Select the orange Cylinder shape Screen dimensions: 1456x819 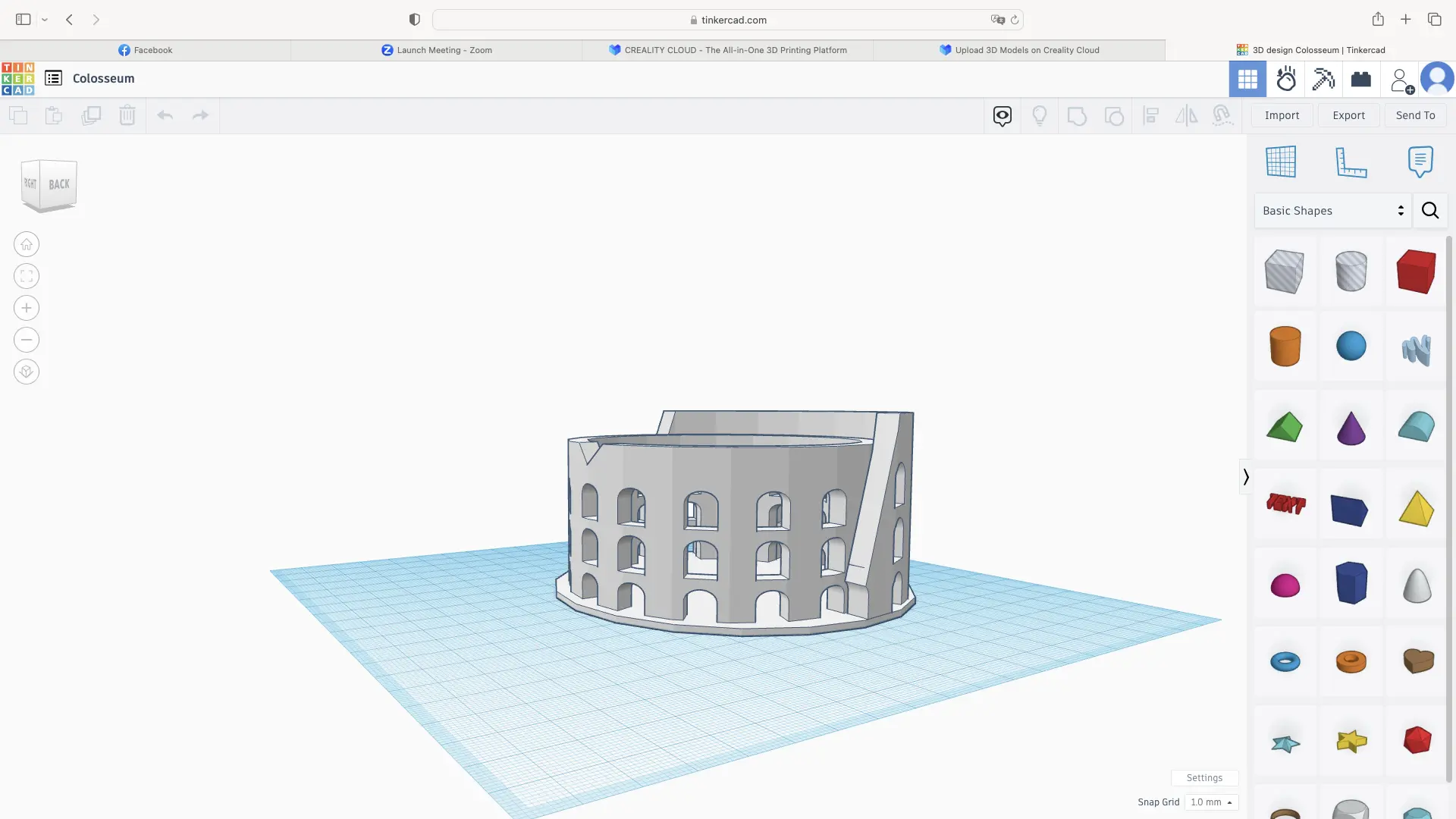point(1285,346)
